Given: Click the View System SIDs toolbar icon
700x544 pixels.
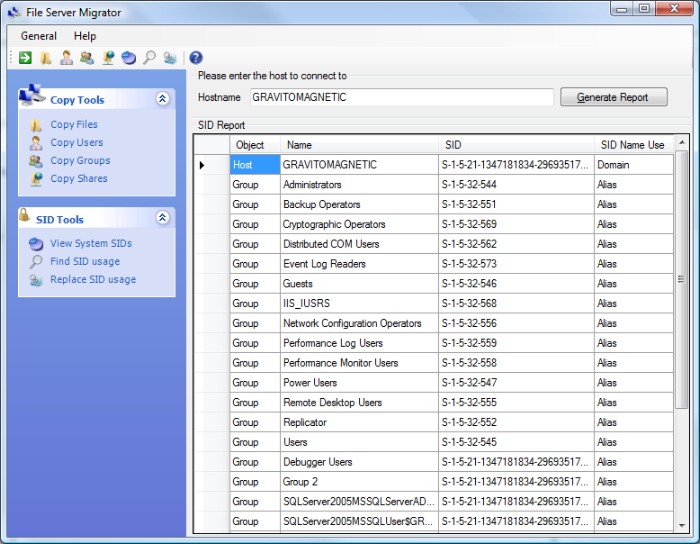Looking at the screenshot, I should pyautogui.click(x=128, y=58).
